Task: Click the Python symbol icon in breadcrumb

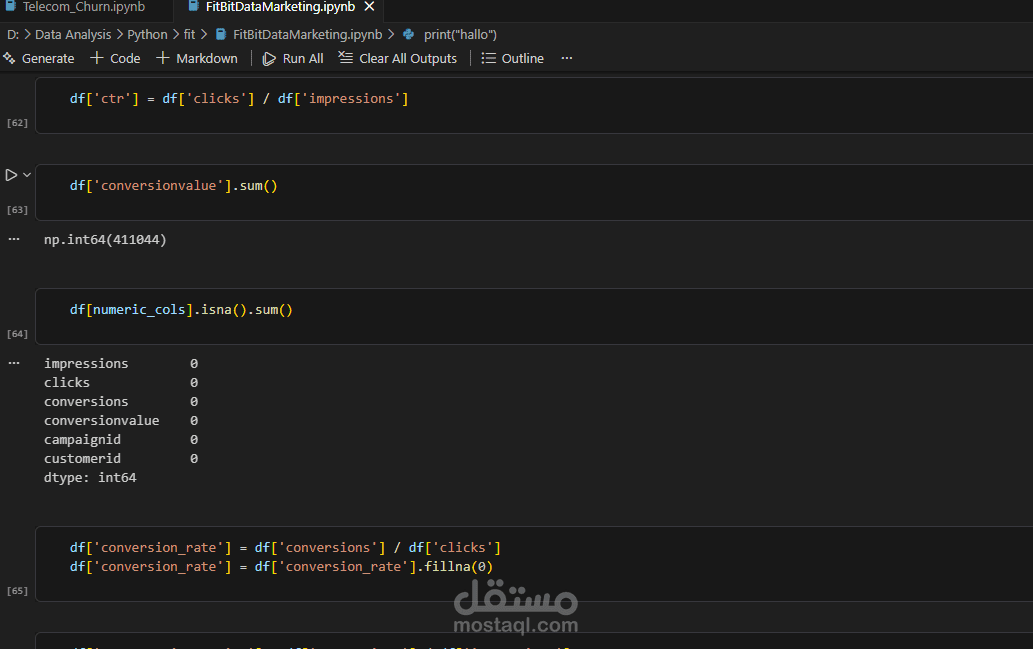Action: click(408, 34)
